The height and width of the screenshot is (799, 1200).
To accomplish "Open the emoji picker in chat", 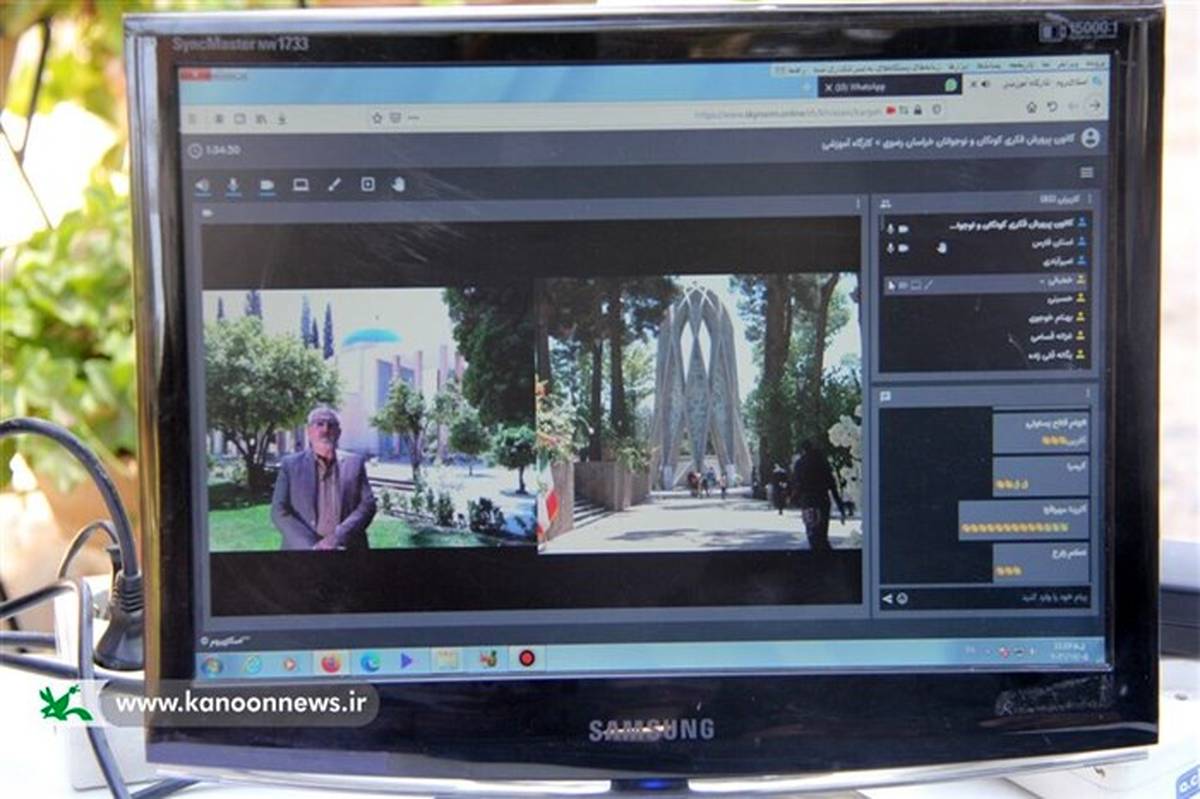I will coord(902,598).
